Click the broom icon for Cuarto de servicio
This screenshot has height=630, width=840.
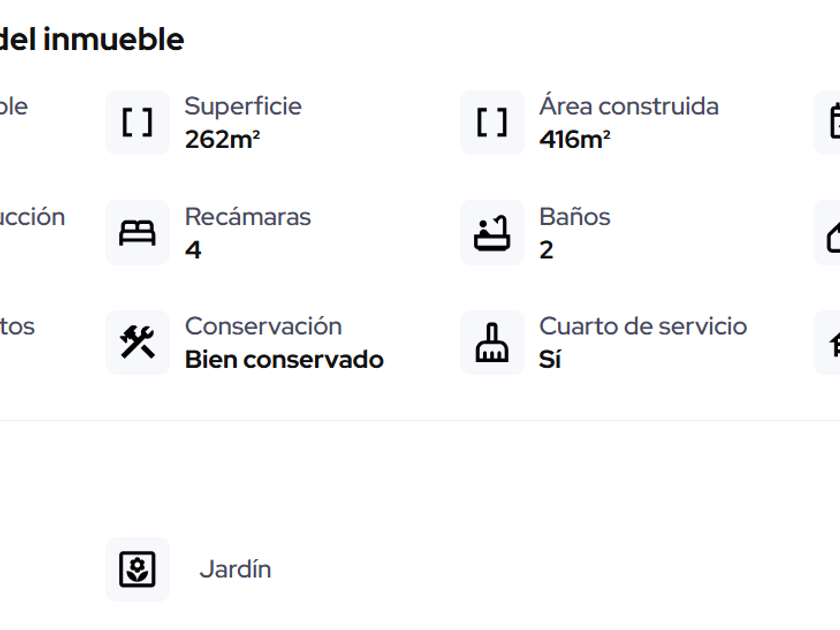click(x=492, y=343)
